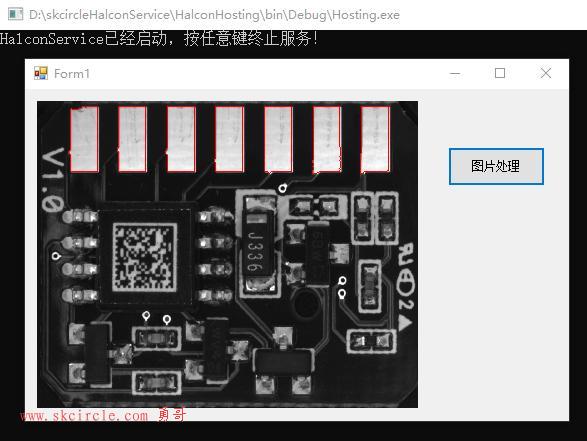Click the J336 component in the image

click(256, 252)
